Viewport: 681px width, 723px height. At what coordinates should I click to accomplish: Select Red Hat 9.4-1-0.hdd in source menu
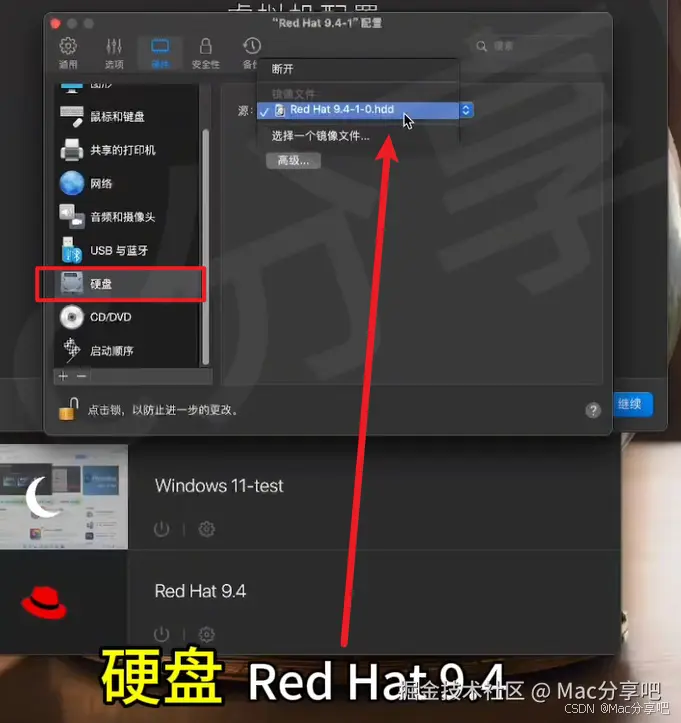click(x=358, y=110)
